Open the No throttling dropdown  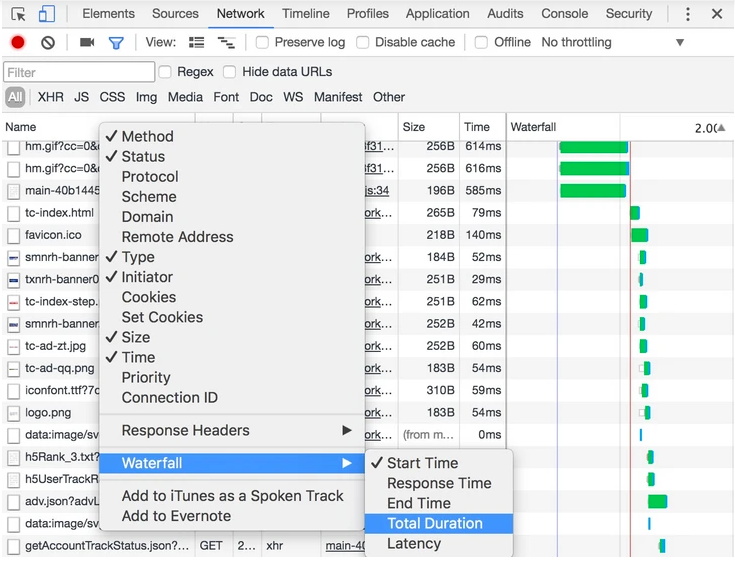613,43
